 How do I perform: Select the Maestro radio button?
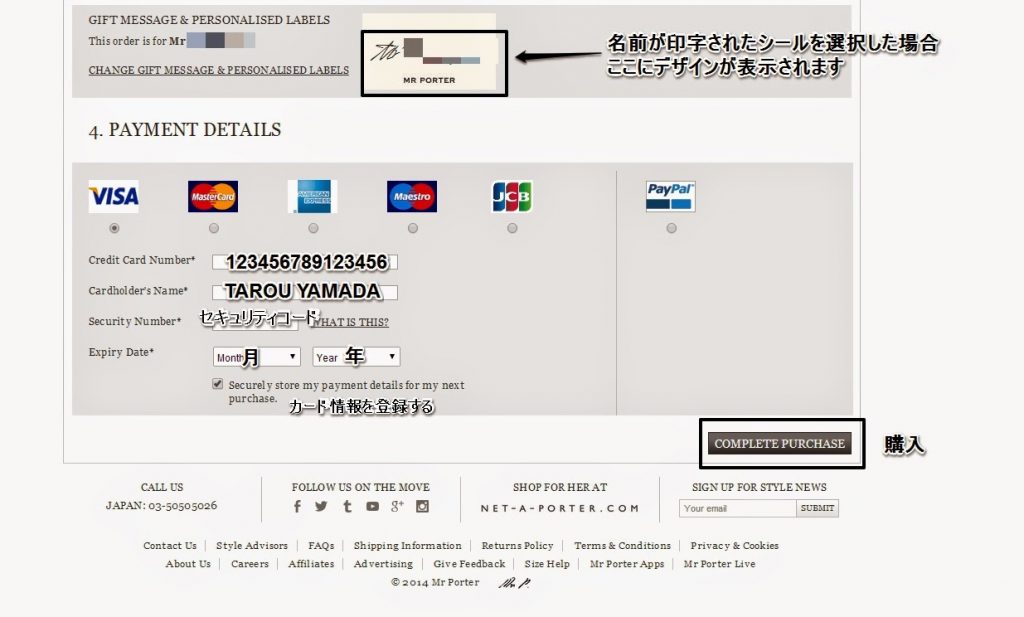tap(413, 228)
